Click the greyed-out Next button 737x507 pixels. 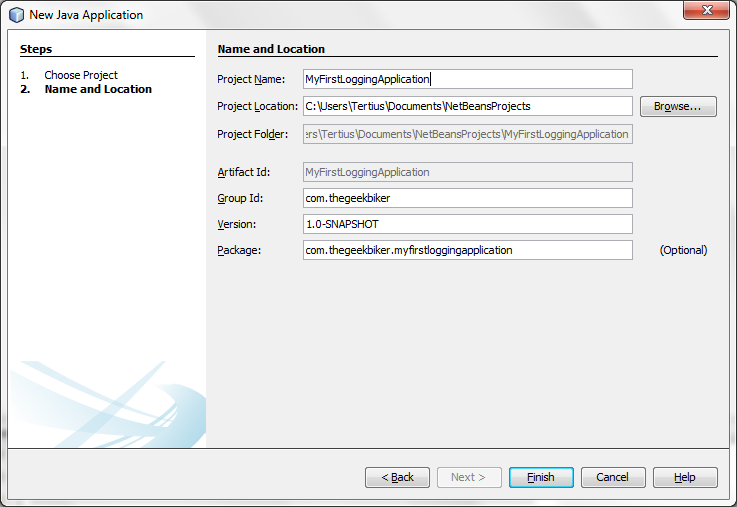pos(469,477)
